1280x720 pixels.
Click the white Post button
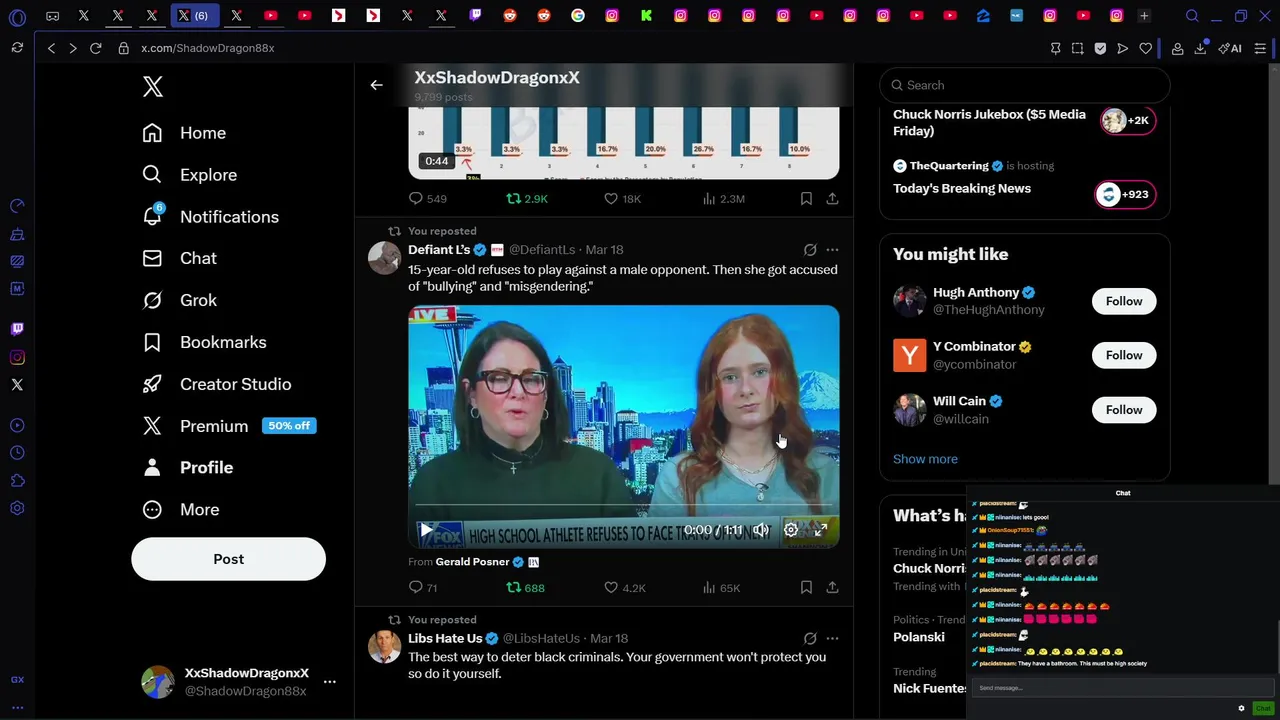[228, 559]
